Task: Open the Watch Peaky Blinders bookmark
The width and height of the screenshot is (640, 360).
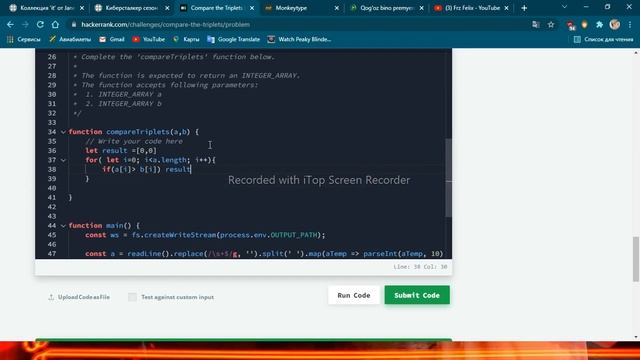Action: coord(299,39)
